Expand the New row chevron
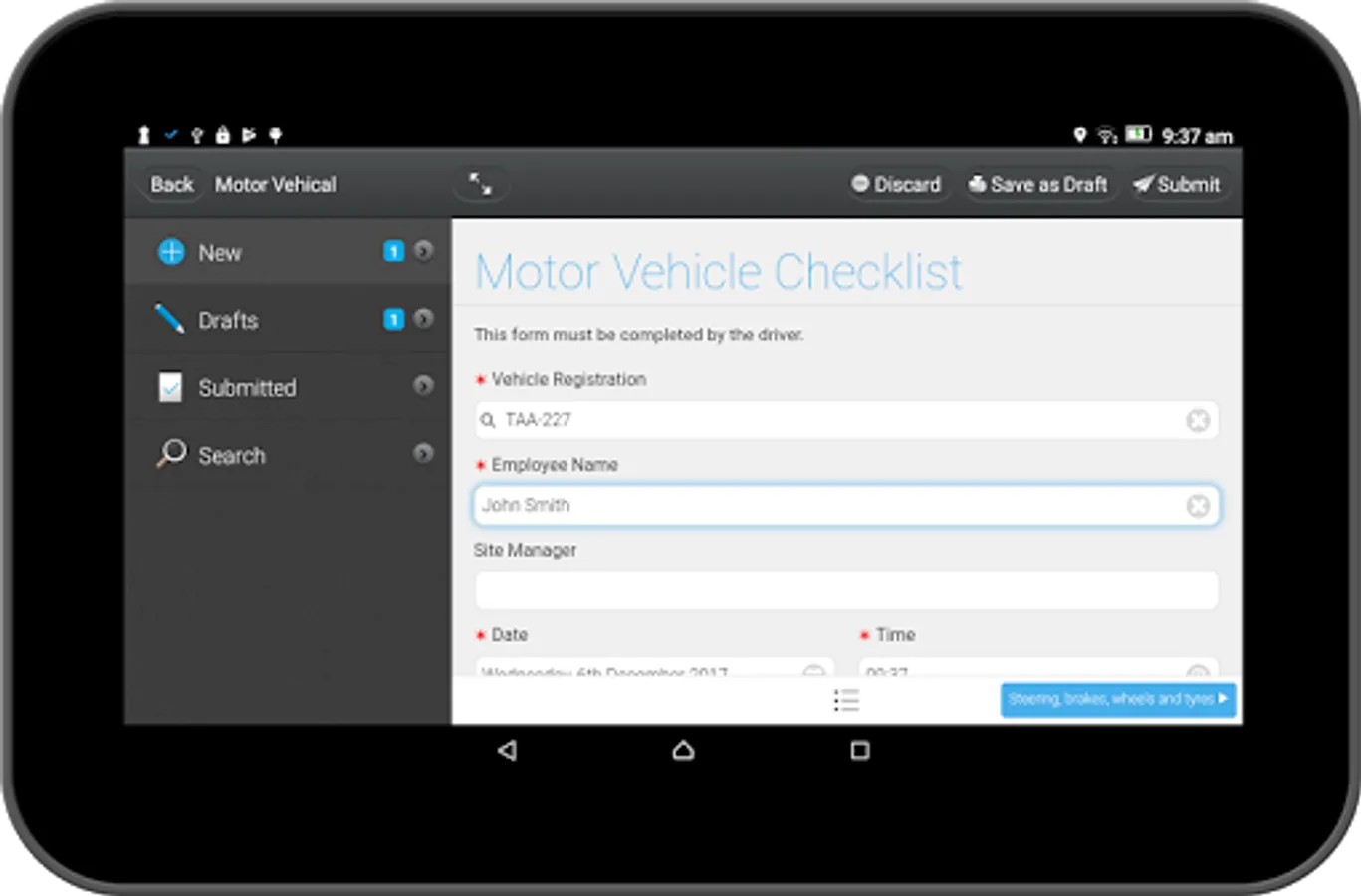The width and height of the screenshot is (1361, 896). point(423,251)
